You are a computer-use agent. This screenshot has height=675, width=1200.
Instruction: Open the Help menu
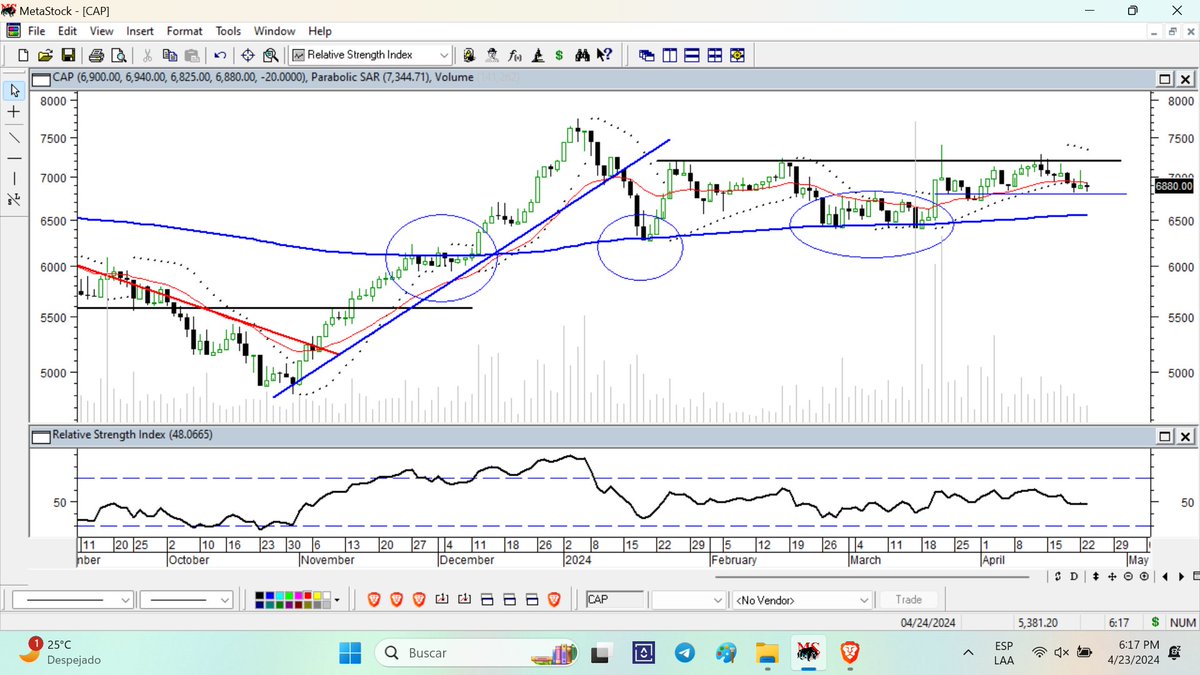[x=320, y=31]
